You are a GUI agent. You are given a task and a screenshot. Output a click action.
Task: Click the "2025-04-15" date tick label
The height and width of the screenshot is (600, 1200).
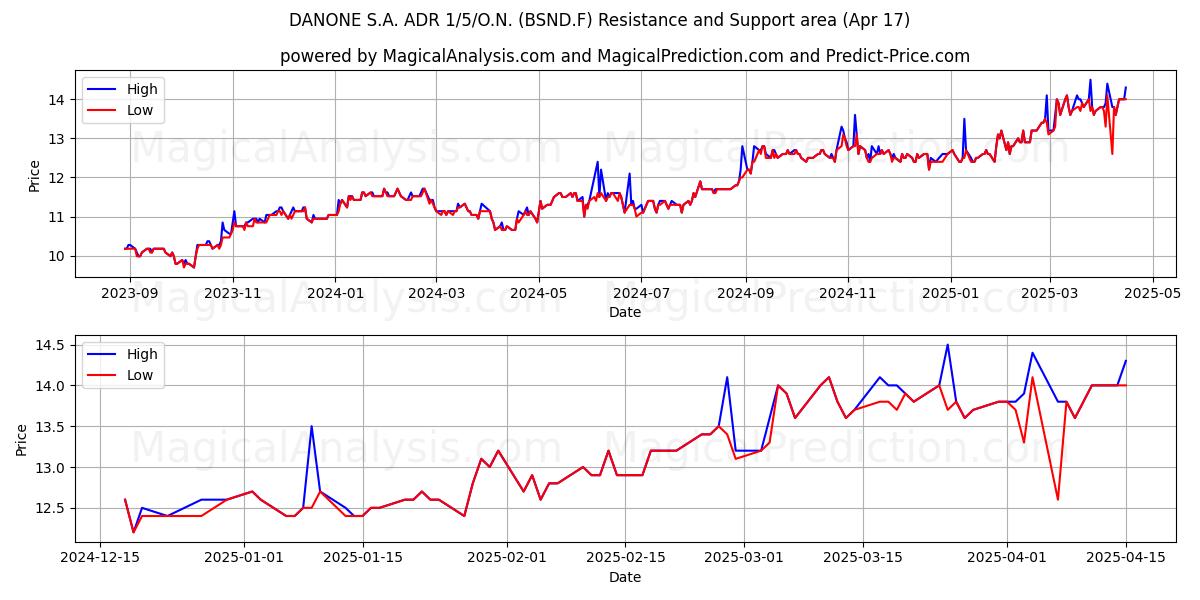[x=1126, y=558]
